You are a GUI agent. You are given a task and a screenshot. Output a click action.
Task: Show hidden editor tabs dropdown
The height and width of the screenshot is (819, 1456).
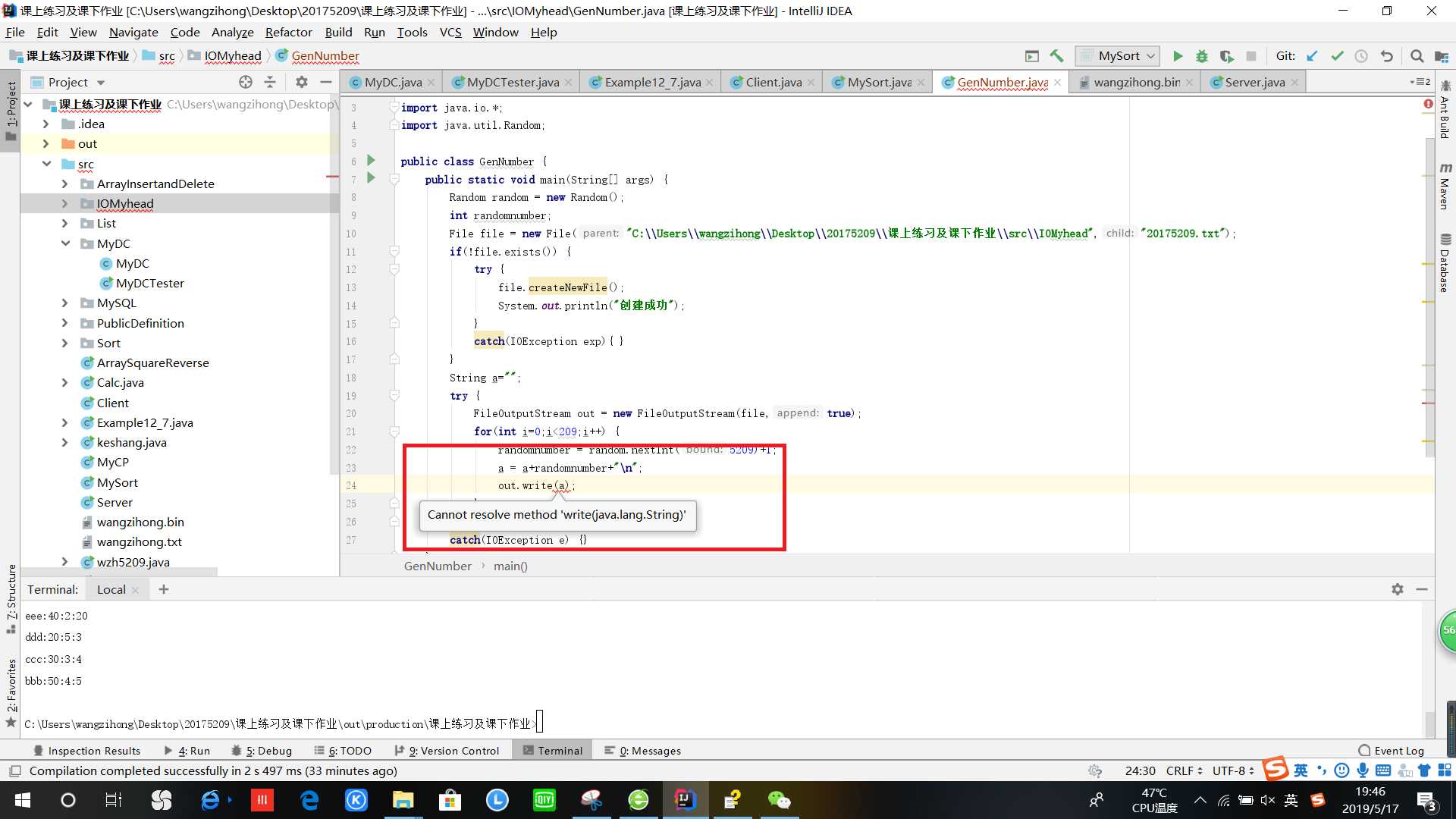point(1420,82)
